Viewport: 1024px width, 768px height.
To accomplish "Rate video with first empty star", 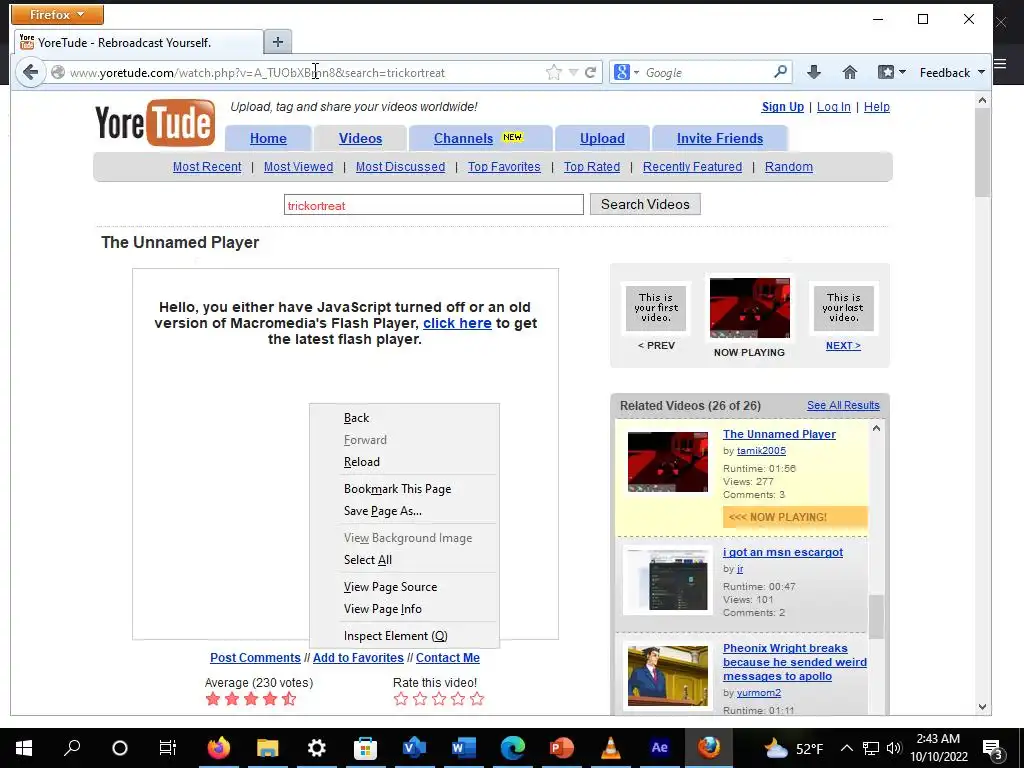I will 401,699.
